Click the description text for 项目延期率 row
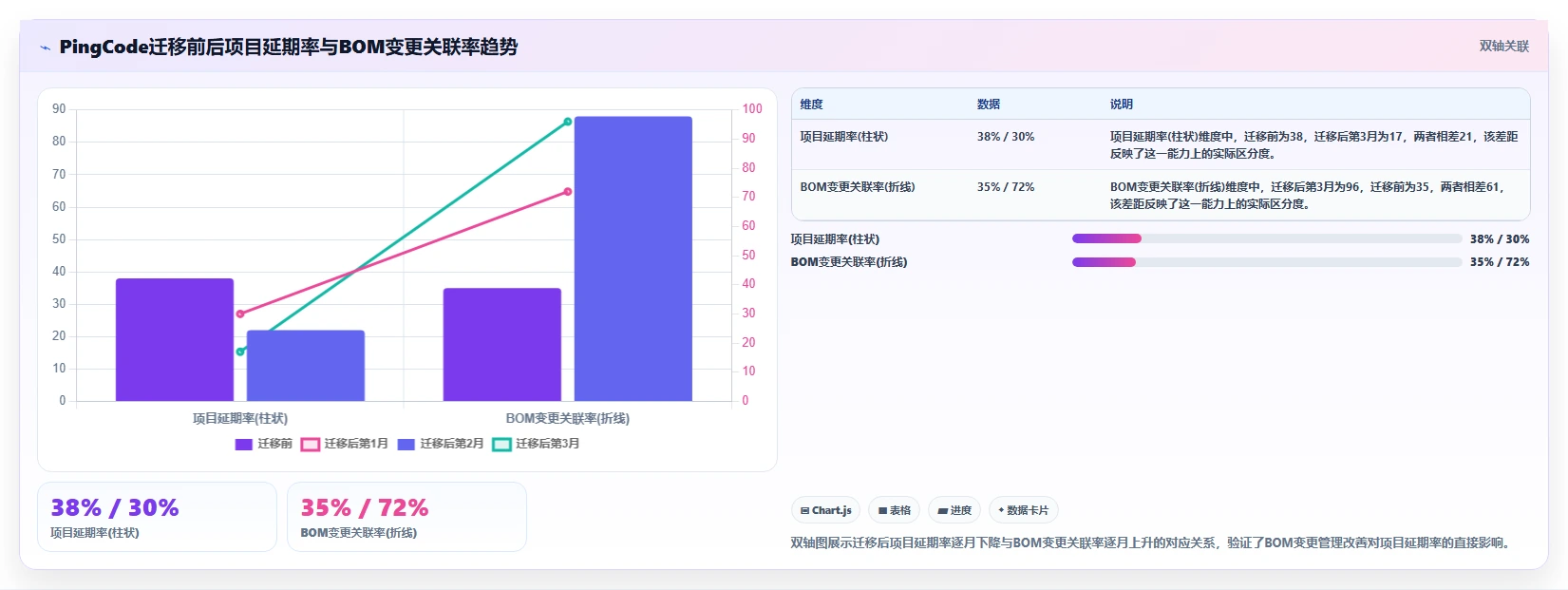 tap(1314, 145)
